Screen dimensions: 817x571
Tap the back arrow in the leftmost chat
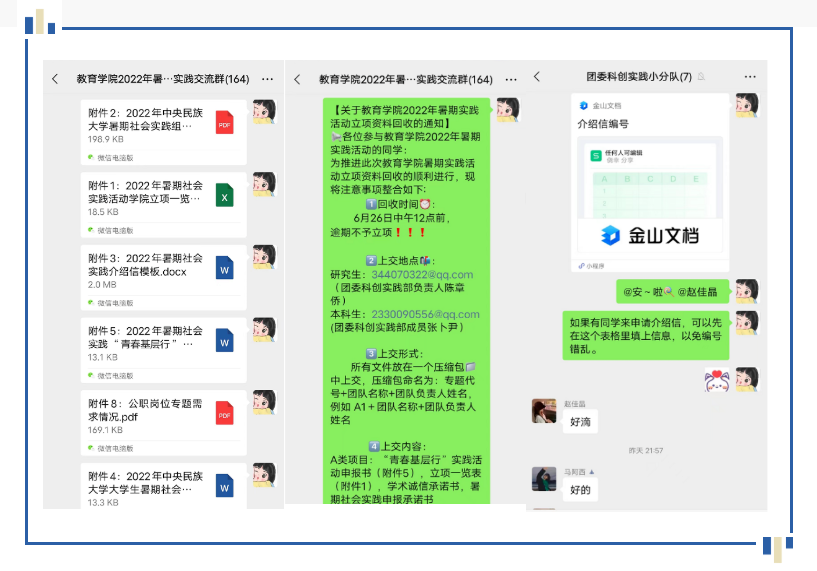tap(55, 79)
